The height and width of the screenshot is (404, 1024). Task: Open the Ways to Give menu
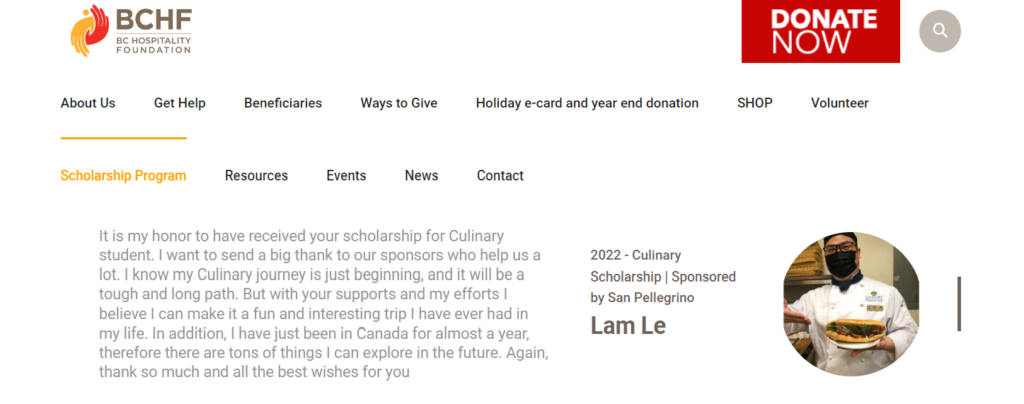[399, 103]
